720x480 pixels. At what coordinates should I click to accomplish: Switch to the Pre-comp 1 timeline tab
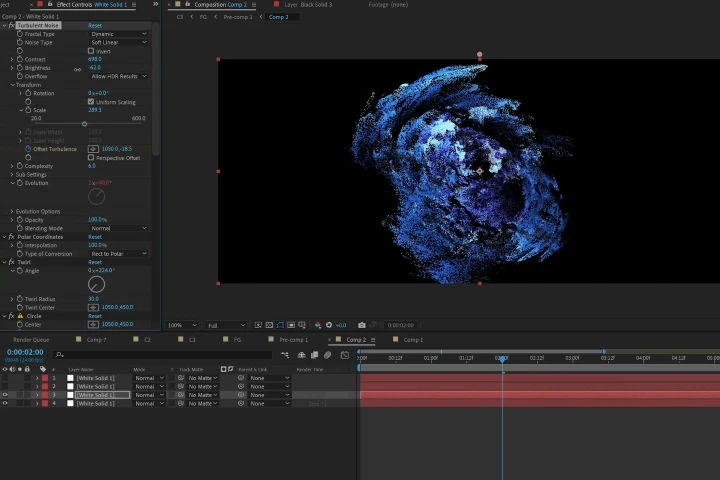[293, 340]
